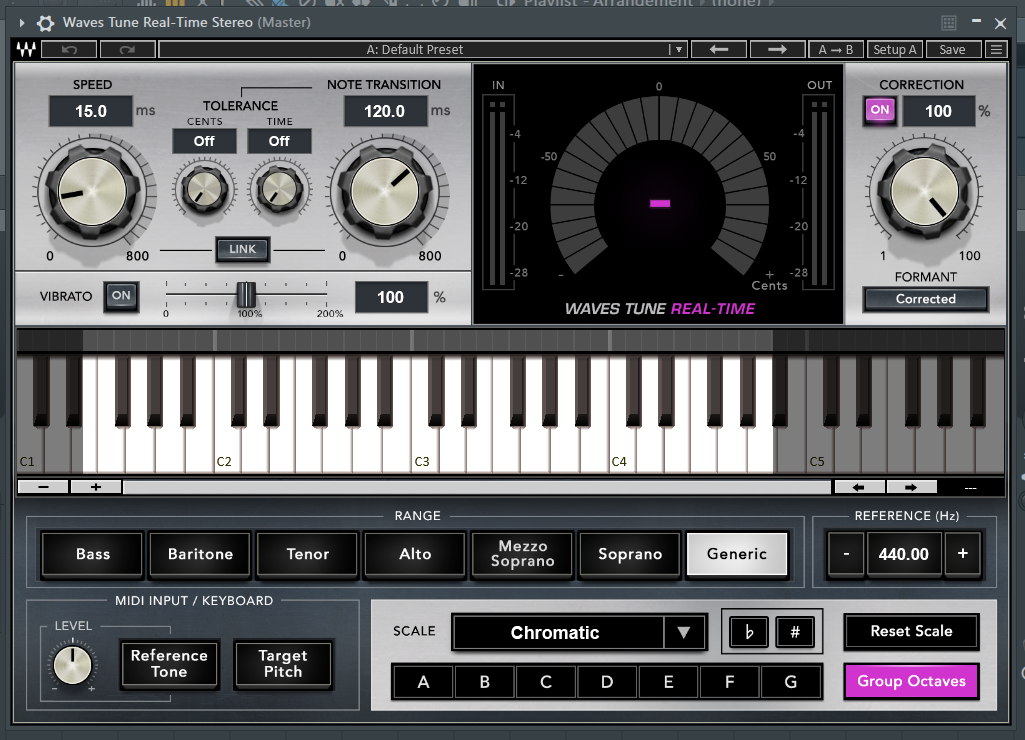The width and height of the screenshot is (1025, 740).
Task: Decrease reference Hz with minus button
Action: (x=846, y=554)
